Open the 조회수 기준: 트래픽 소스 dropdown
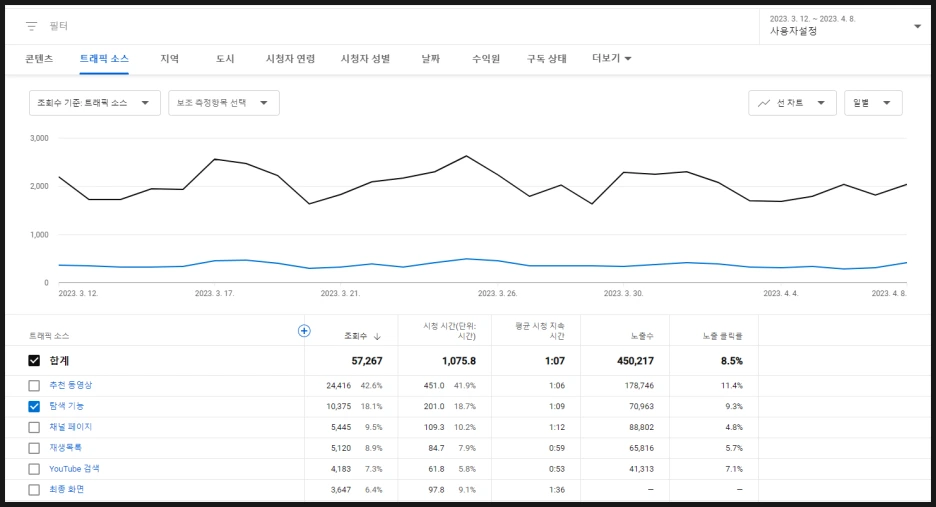Image resolution: width=936 pixels, height=507 pixels. click(x=95, y=103)
